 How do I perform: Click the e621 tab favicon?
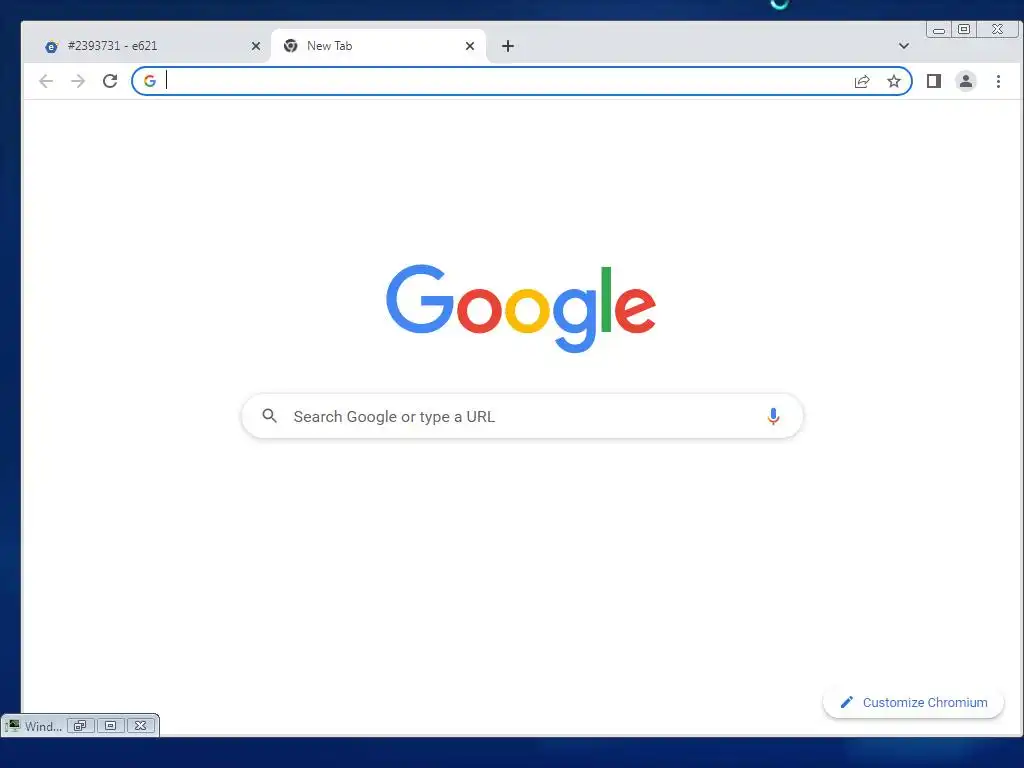(51, 46)
